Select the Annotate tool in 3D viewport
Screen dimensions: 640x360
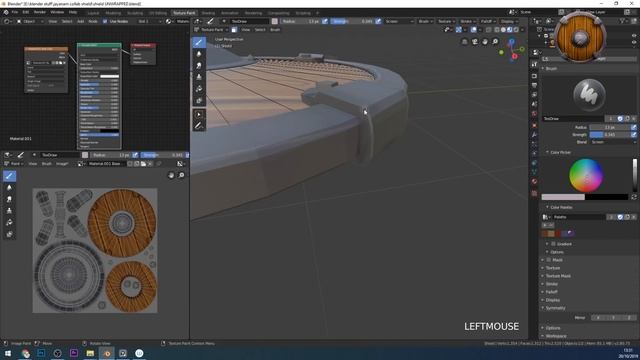click(x=199, y=126)
